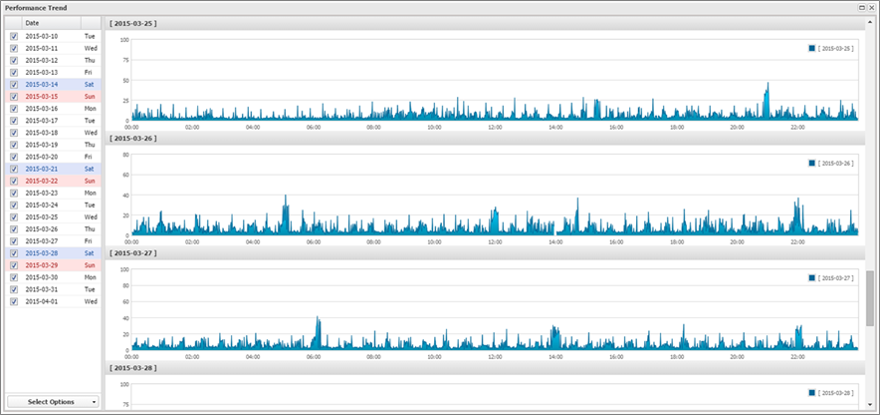
Task: Click the 2015-03-28 legend marker icon
Action: 812,393
